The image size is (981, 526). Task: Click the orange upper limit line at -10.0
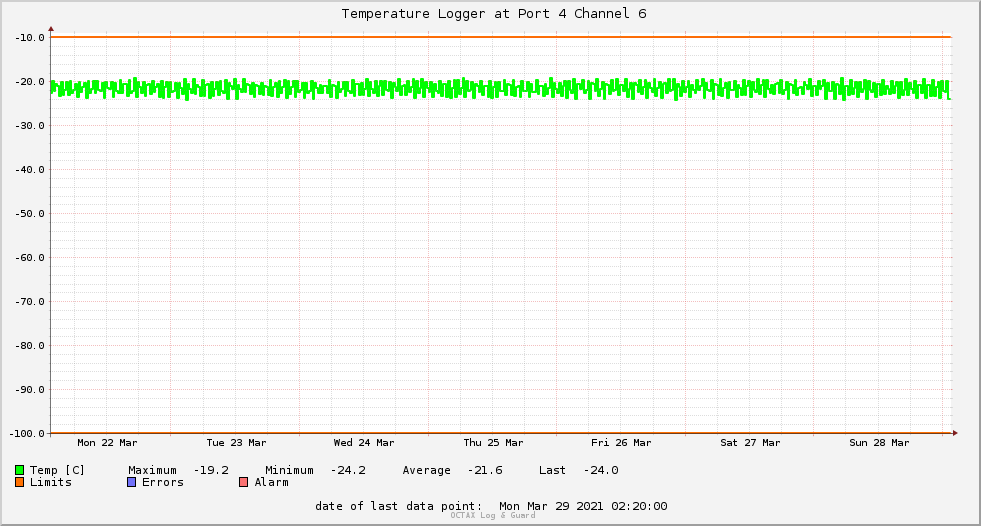(501, 37)
